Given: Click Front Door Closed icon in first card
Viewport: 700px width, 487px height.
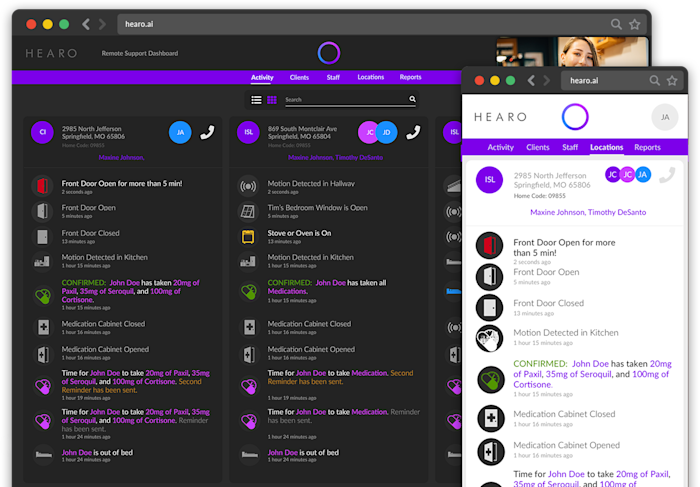Looking at the screenshot, I should 42,237.
